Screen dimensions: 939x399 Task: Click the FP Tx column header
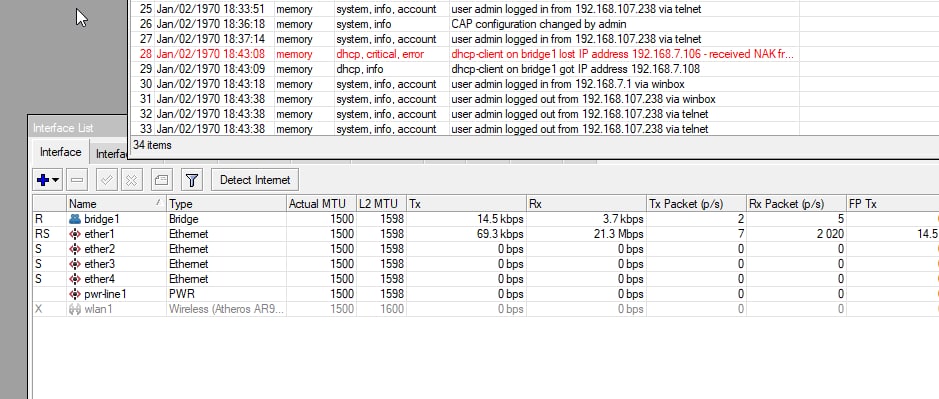pos(892,204)
